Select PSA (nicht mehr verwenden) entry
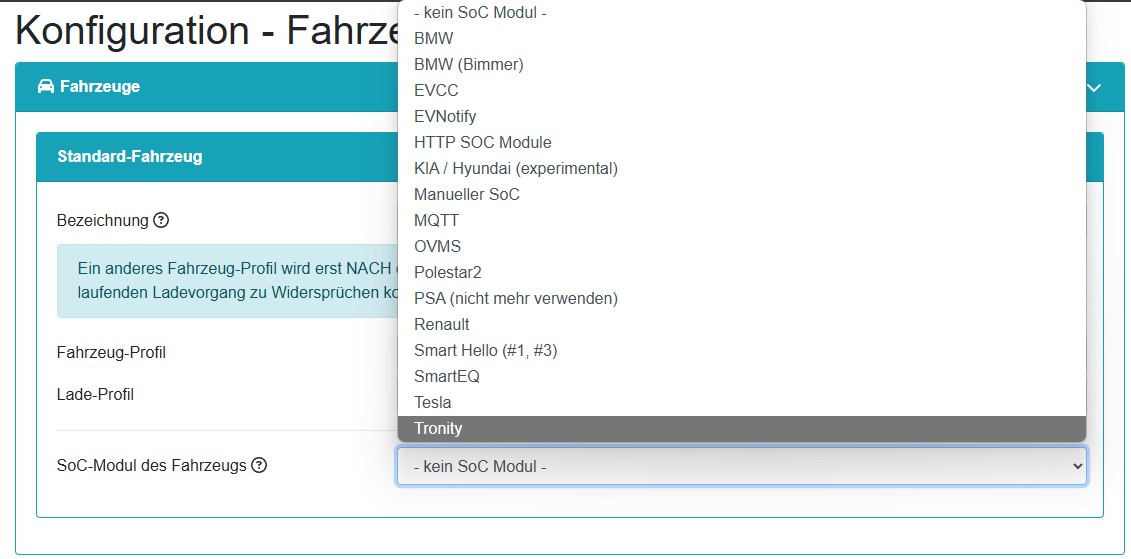This screenshot has height=559, width=1131. (516, 298)
